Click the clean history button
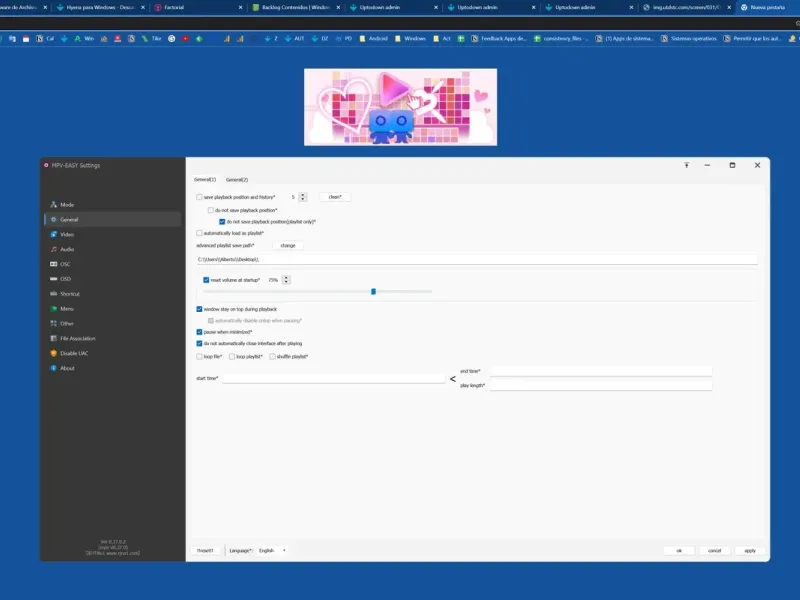The image size is (800, 600). point(335,197)
